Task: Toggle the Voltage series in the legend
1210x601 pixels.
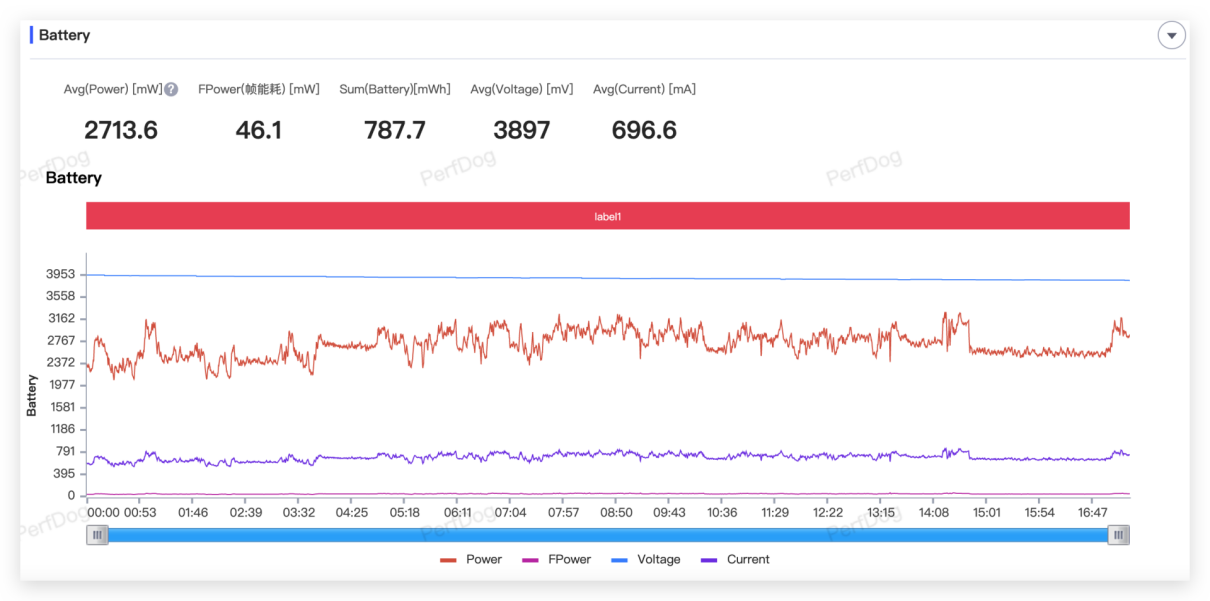Action: (646, 559)
